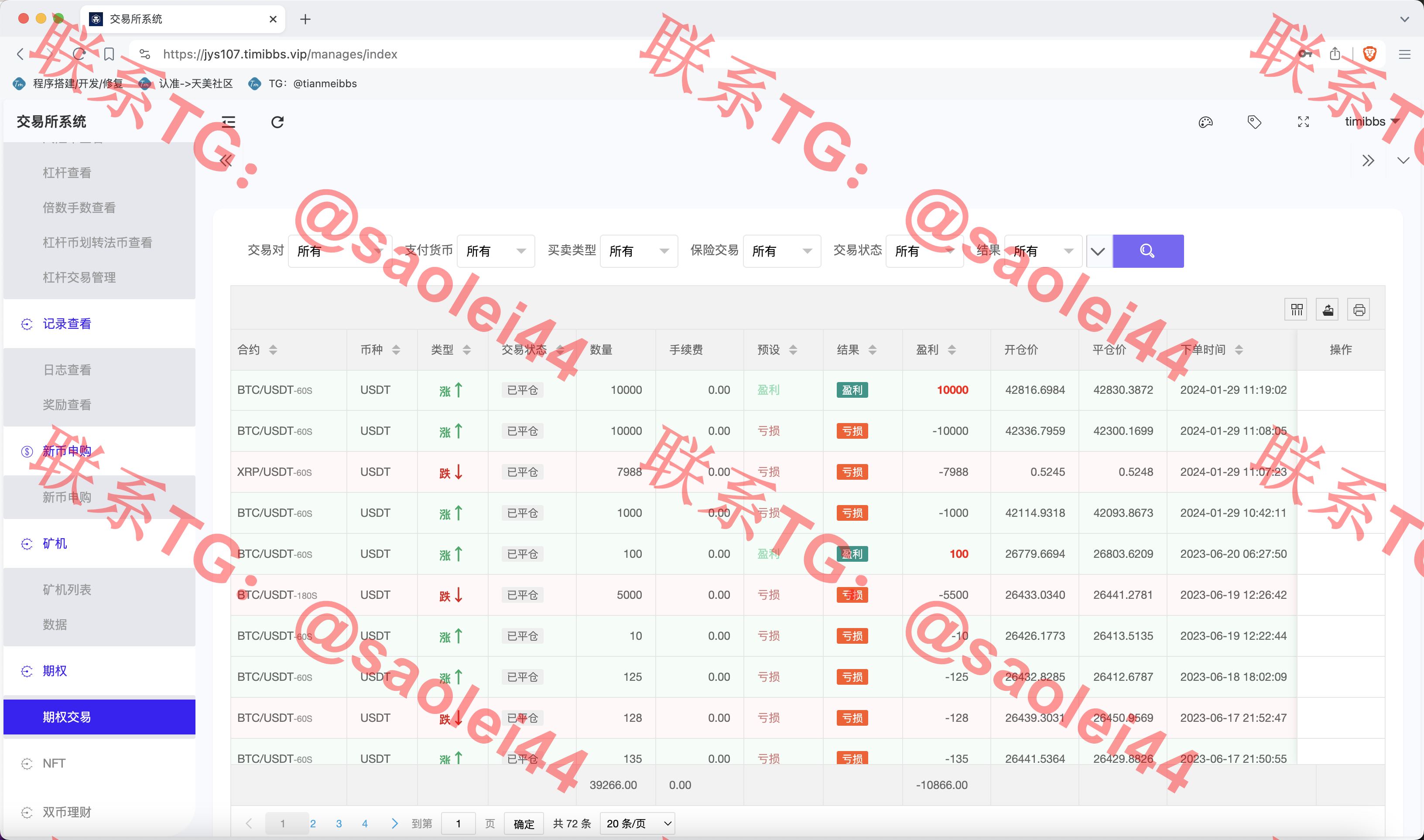Go to page 4
The width and height of the screenshot is (1424, 840).
pyautogui.click(x=365, y=823)
